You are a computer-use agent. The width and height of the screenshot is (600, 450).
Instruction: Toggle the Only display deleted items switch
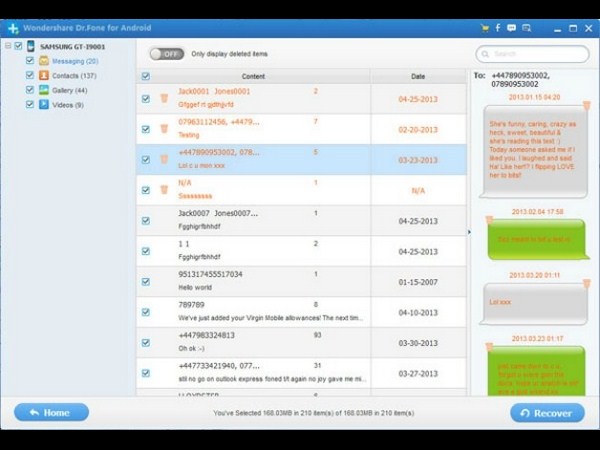(165, 53)
